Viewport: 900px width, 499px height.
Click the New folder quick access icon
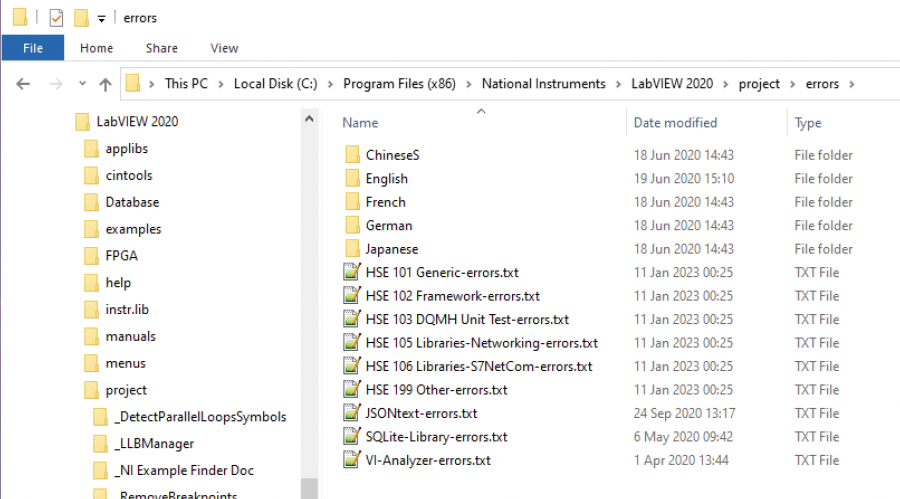(81, 18)
